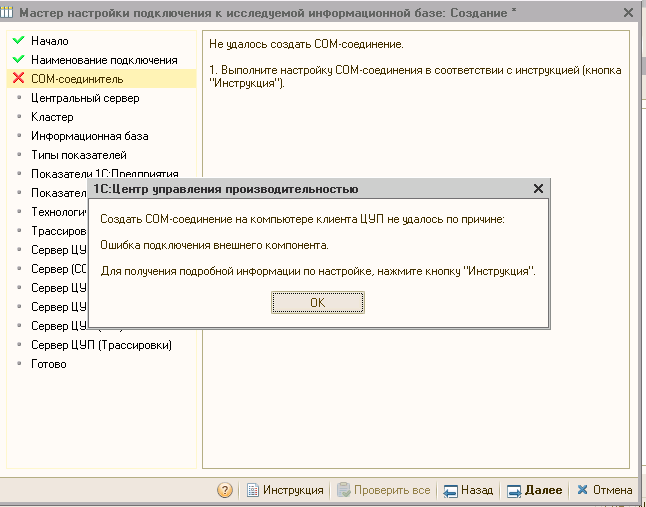Screen dimensions: 646x507
Task: Close the 1С:Центр управления производительностью dialog
Action: [538, 189]
